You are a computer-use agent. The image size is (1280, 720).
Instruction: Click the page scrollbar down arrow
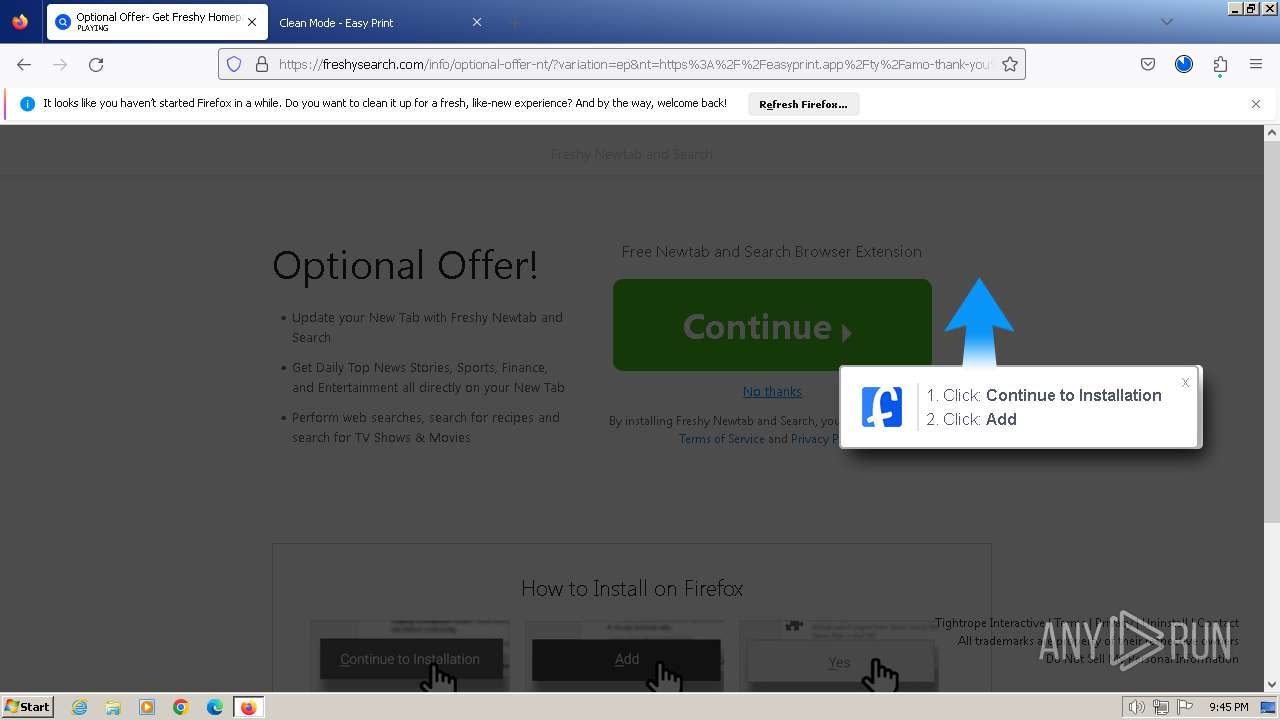(1272, 685)
